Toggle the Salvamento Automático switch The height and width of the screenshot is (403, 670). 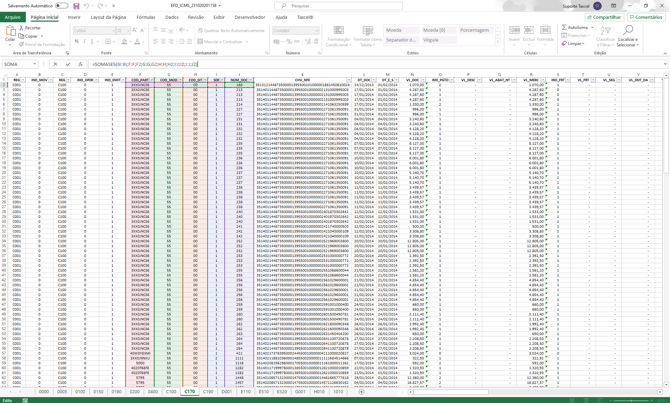coord(62,6)
